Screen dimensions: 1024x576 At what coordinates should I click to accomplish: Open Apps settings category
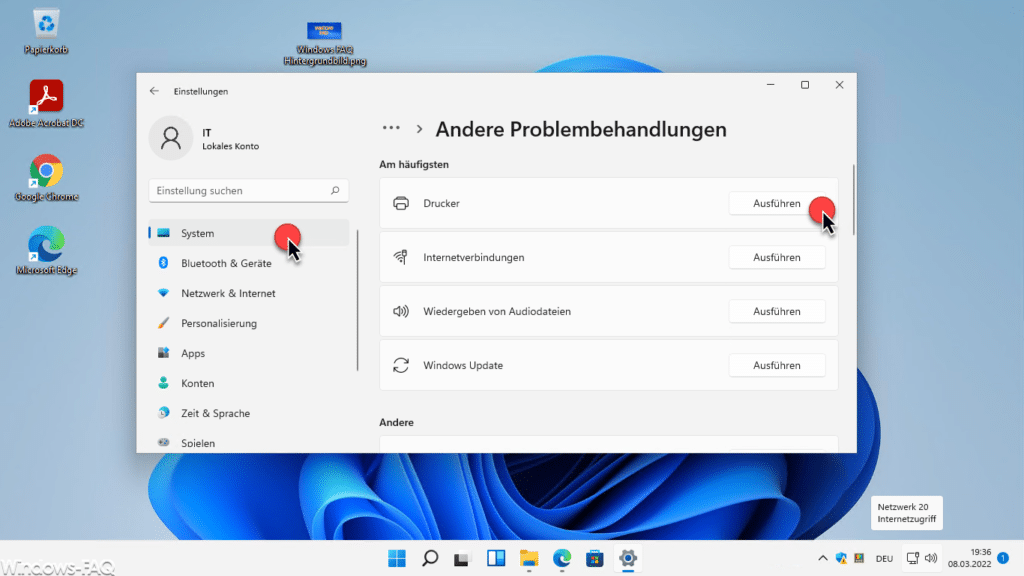[249, 353]
